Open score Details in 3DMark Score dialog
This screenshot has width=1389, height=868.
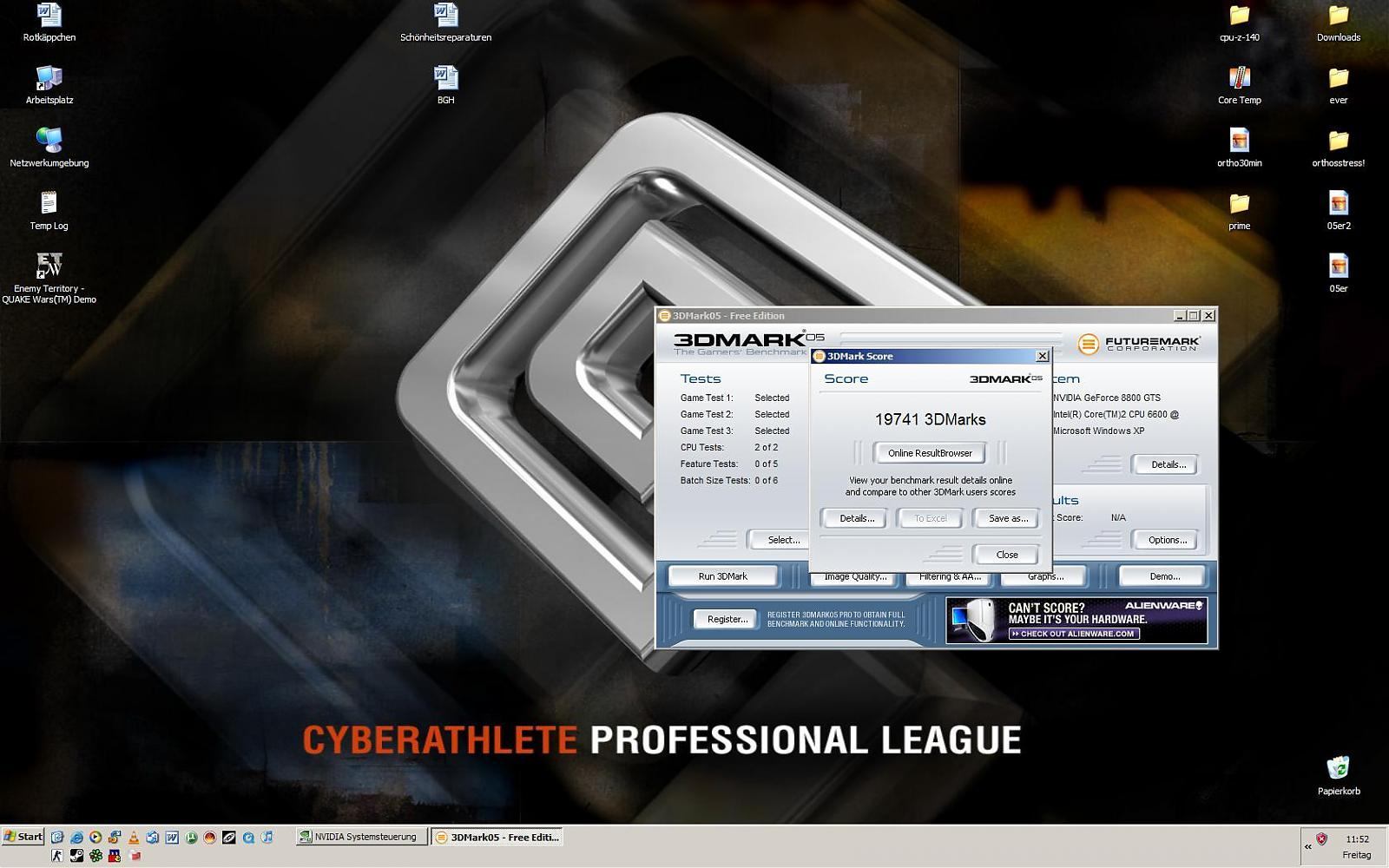[x=856, y=518]
